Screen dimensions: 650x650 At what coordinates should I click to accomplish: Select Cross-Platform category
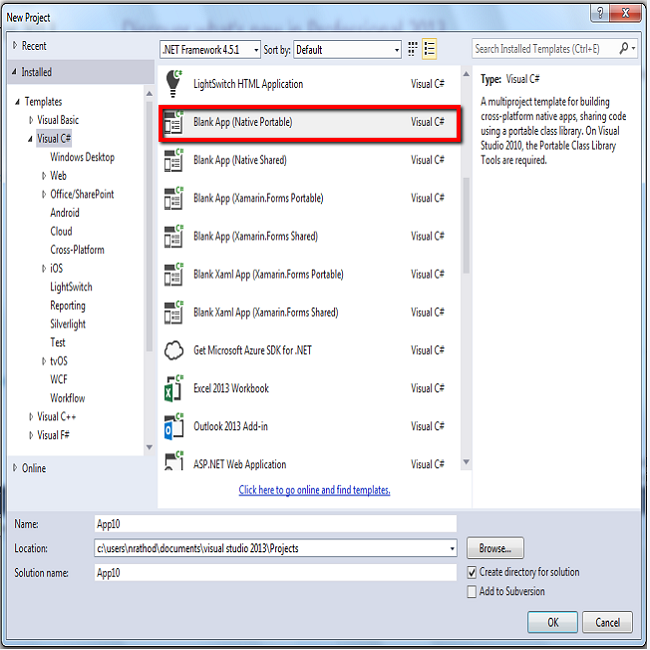pos(78,250)
